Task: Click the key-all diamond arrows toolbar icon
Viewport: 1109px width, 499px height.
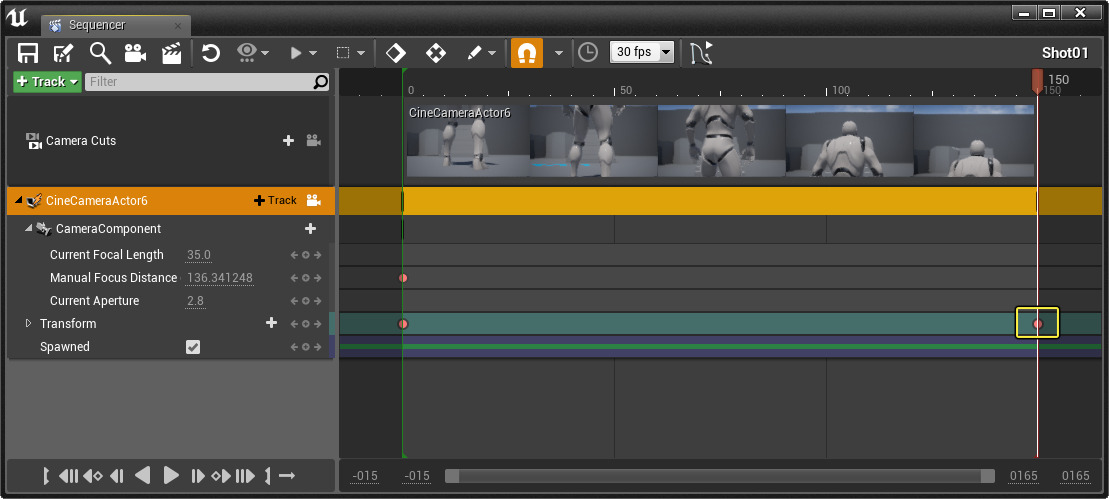Action: tap(435, 53)
